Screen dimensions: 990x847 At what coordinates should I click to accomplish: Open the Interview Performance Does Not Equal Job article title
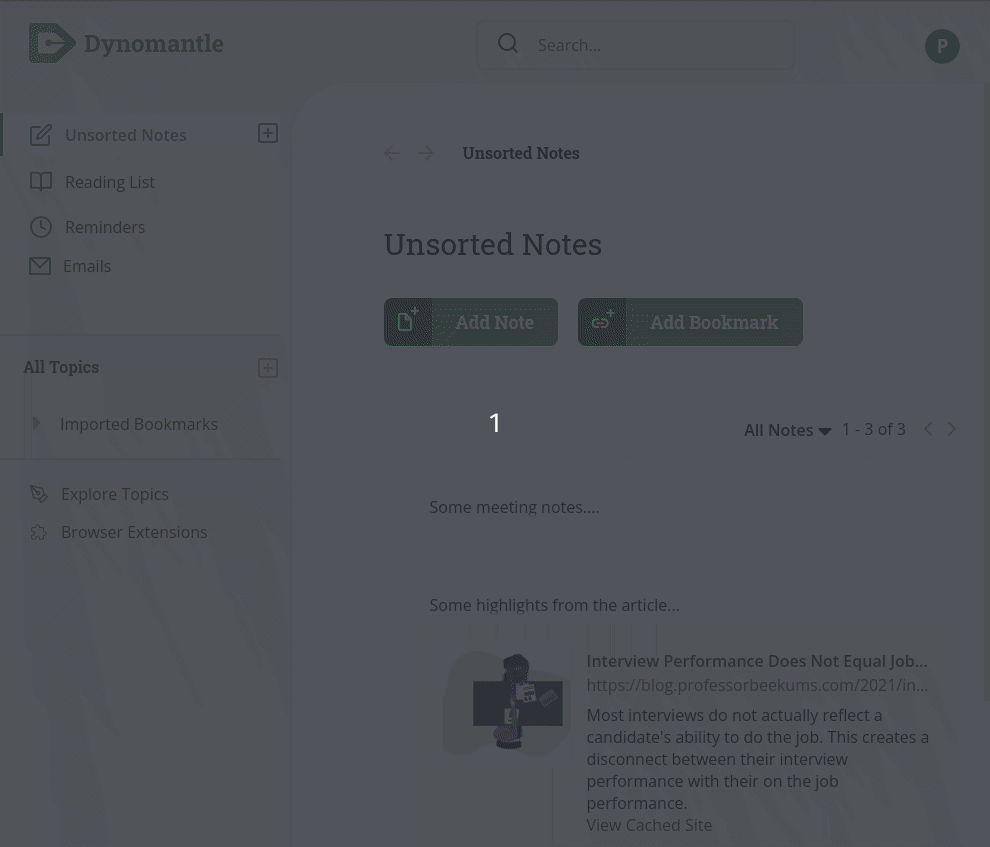[757, 661]
